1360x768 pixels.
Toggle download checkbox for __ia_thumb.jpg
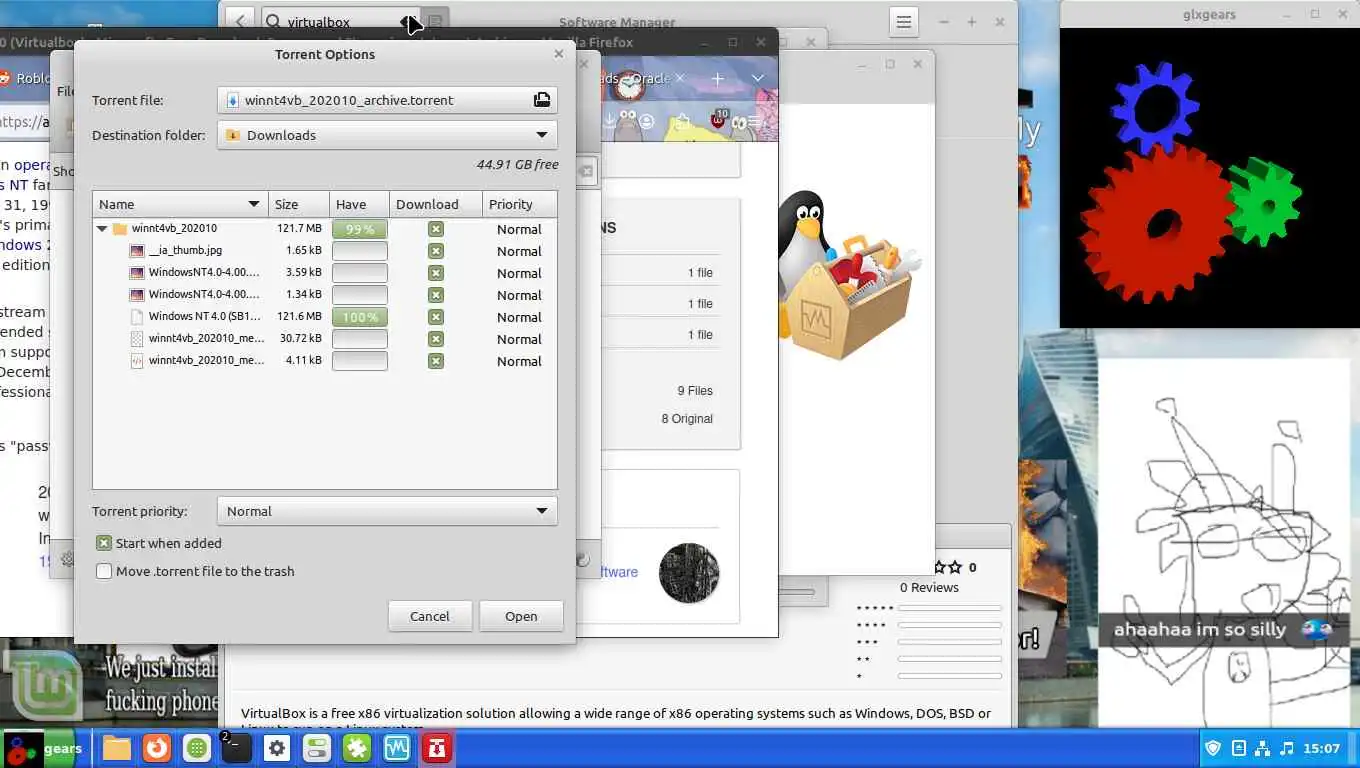click(435, 251)
